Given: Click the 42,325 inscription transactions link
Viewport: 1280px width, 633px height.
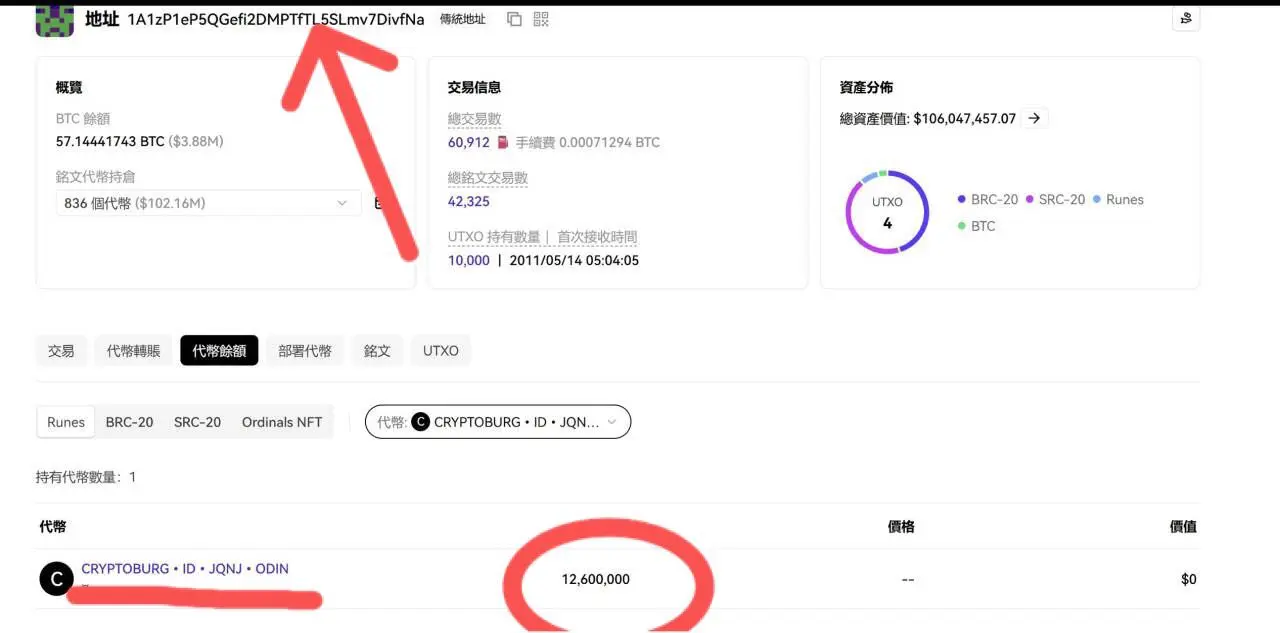Looking at the screenshot, I should click(x=469, y=201).
